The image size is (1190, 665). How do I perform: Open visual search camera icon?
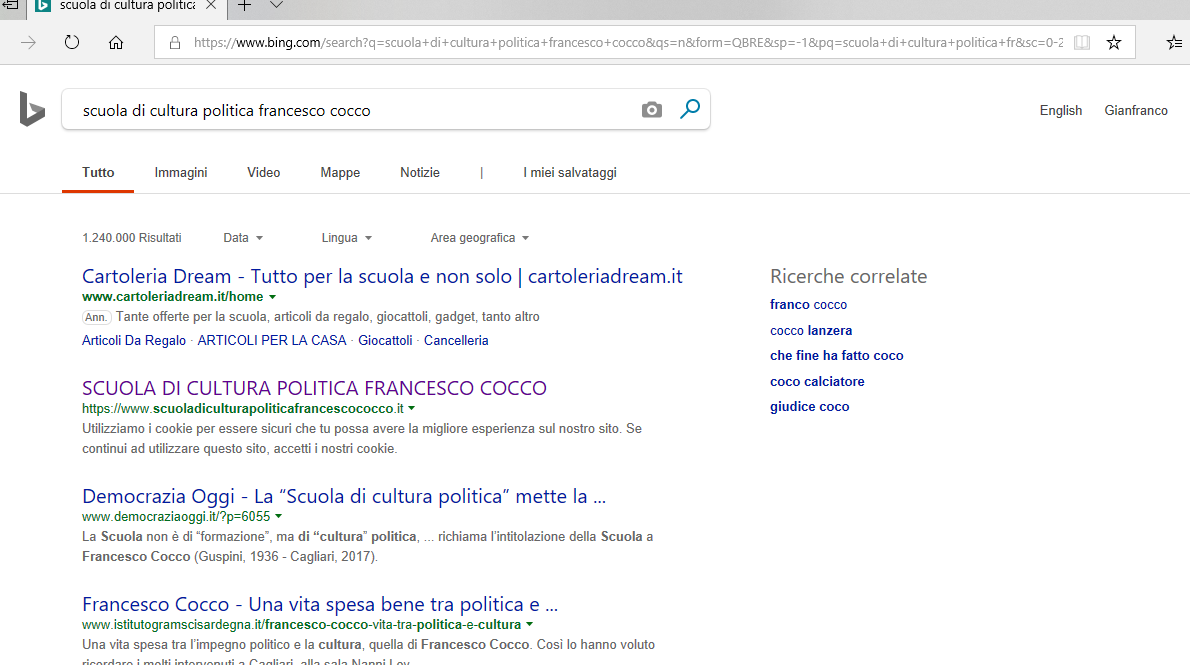(x=651, y=110)
